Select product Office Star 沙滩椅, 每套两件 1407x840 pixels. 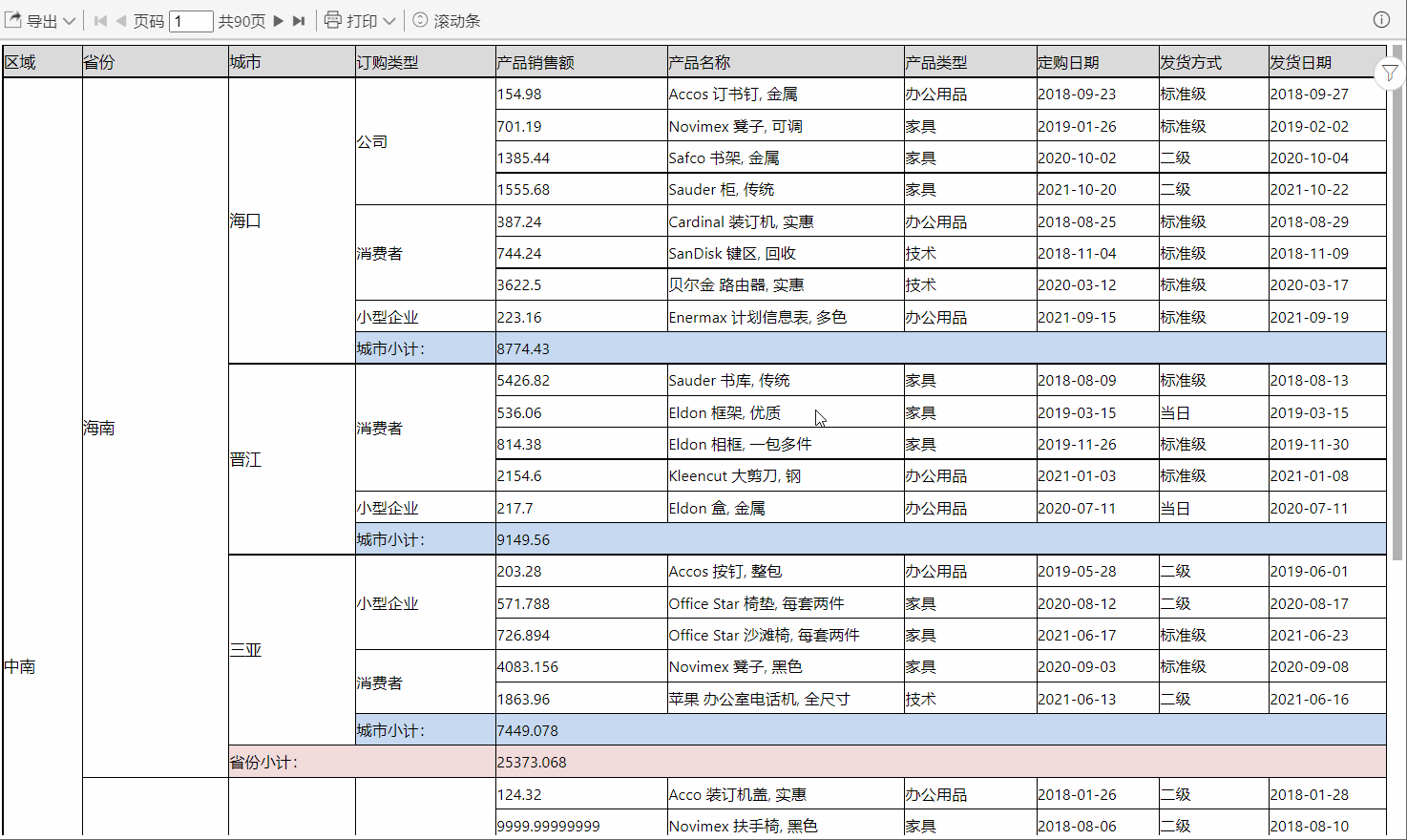[x=786, y=635]
